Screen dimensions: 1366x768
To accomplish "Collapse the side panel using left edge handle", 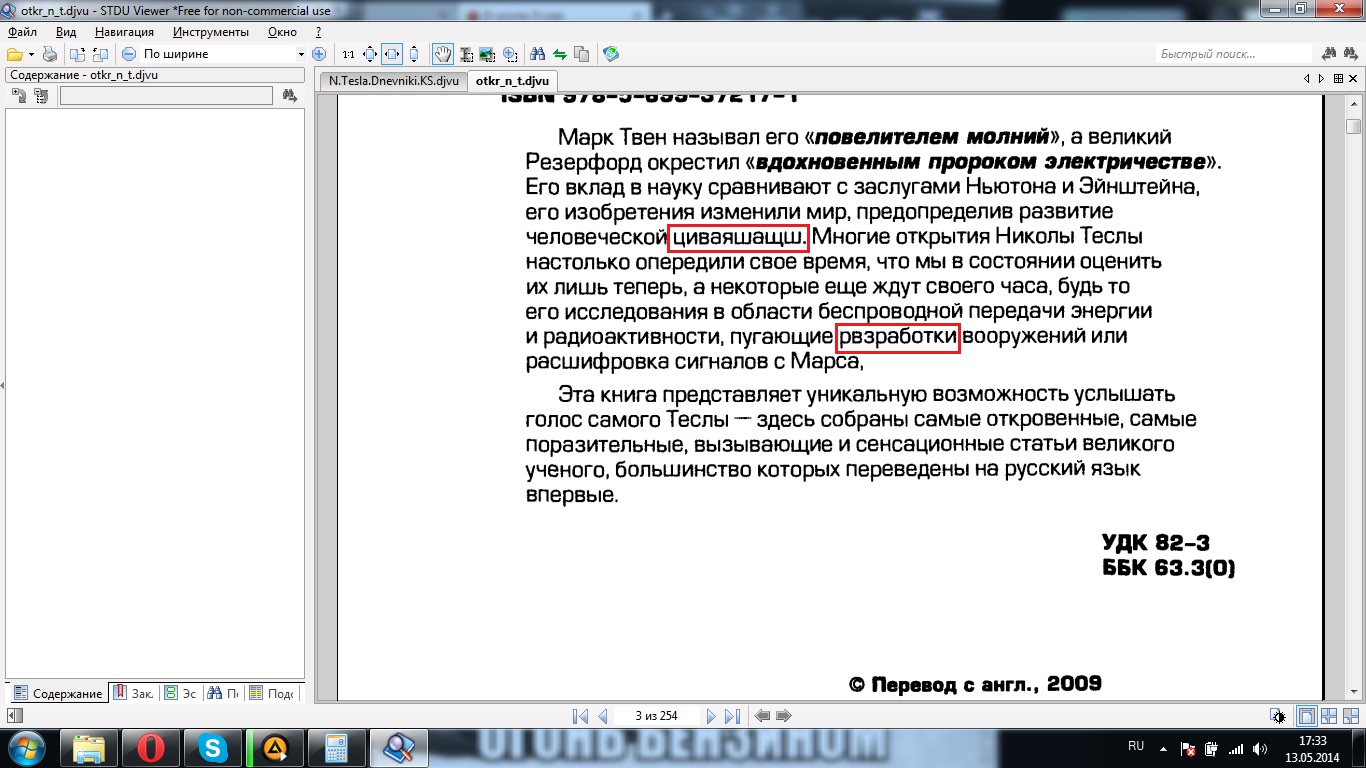I will pos(2,385).
